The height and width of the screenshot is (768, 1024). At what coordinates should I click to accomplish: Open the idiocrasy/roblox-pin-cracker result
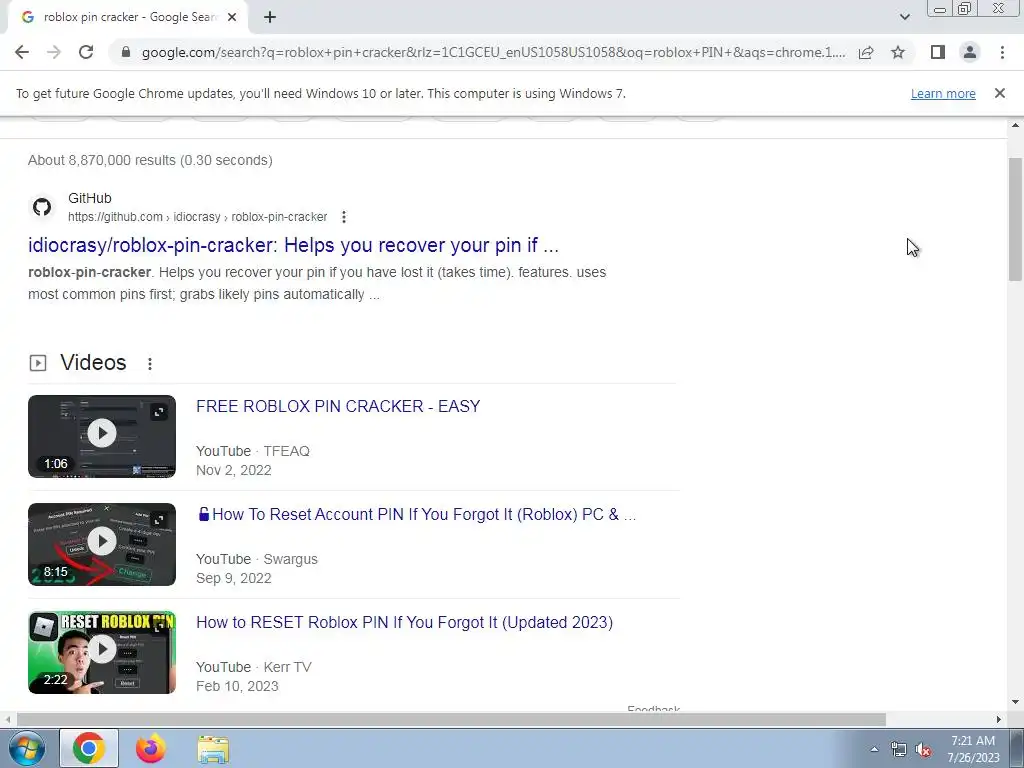pyautogui.click(x=293, y=245)
